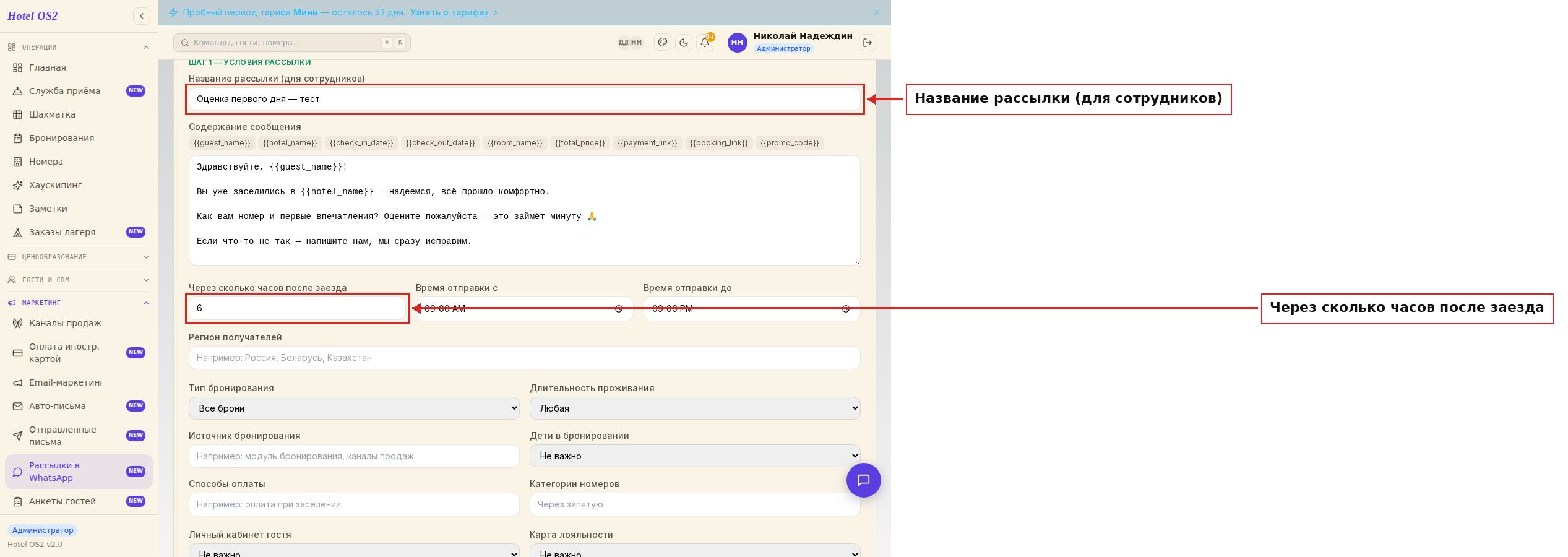The width and height of the screenshot is (1568, 557).
Task: Open the notifications bell
Action: 705,43
